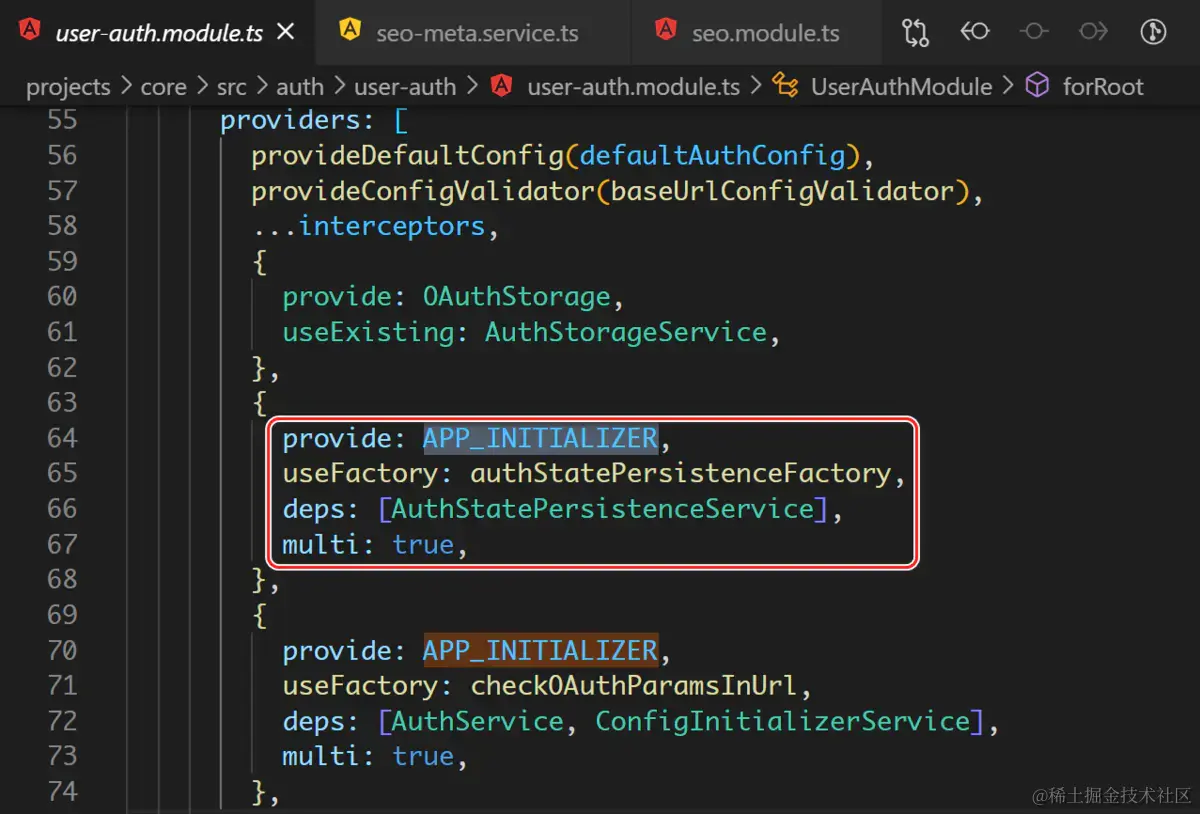Click APP_INITIALIZER on line 70
The image size is (1200, 814).
pos(540,651)
